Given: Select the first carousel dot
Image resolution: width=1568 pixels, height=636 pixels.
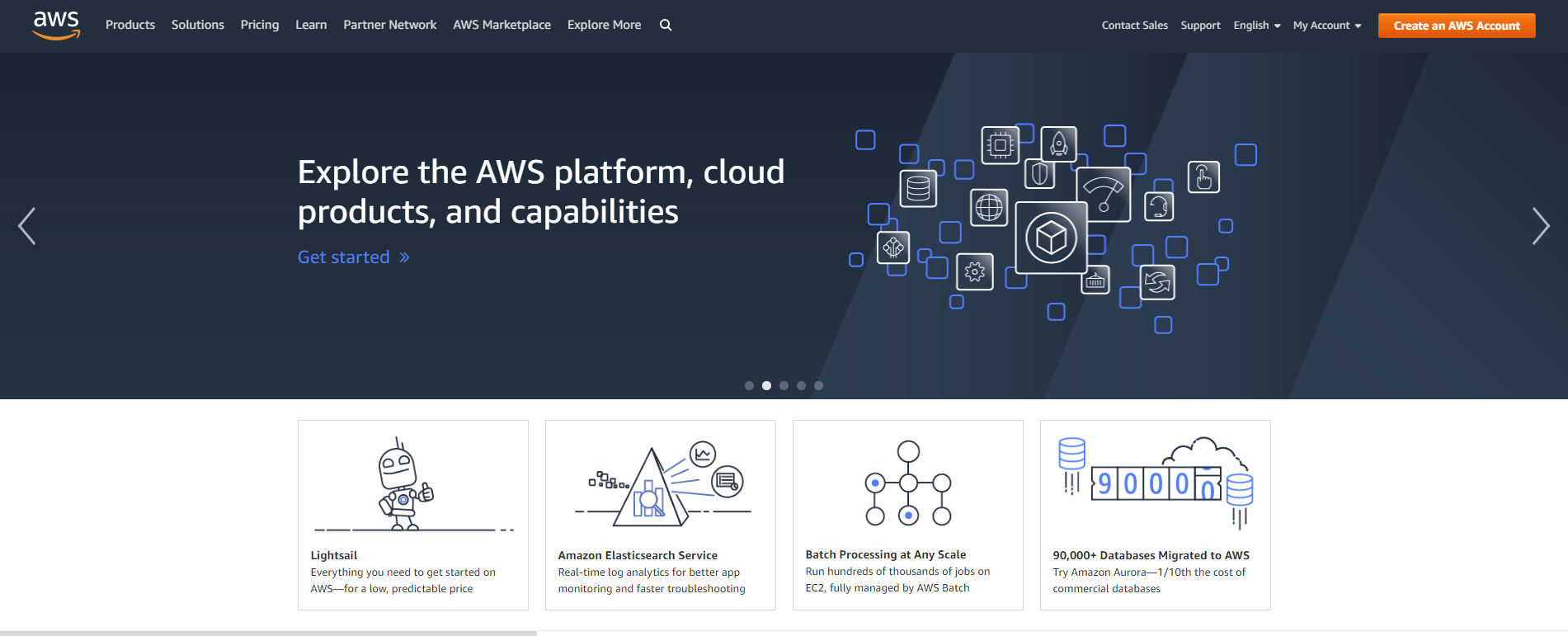Looking at the screenshot, I should pyautogui.click(x=749, y=385).
